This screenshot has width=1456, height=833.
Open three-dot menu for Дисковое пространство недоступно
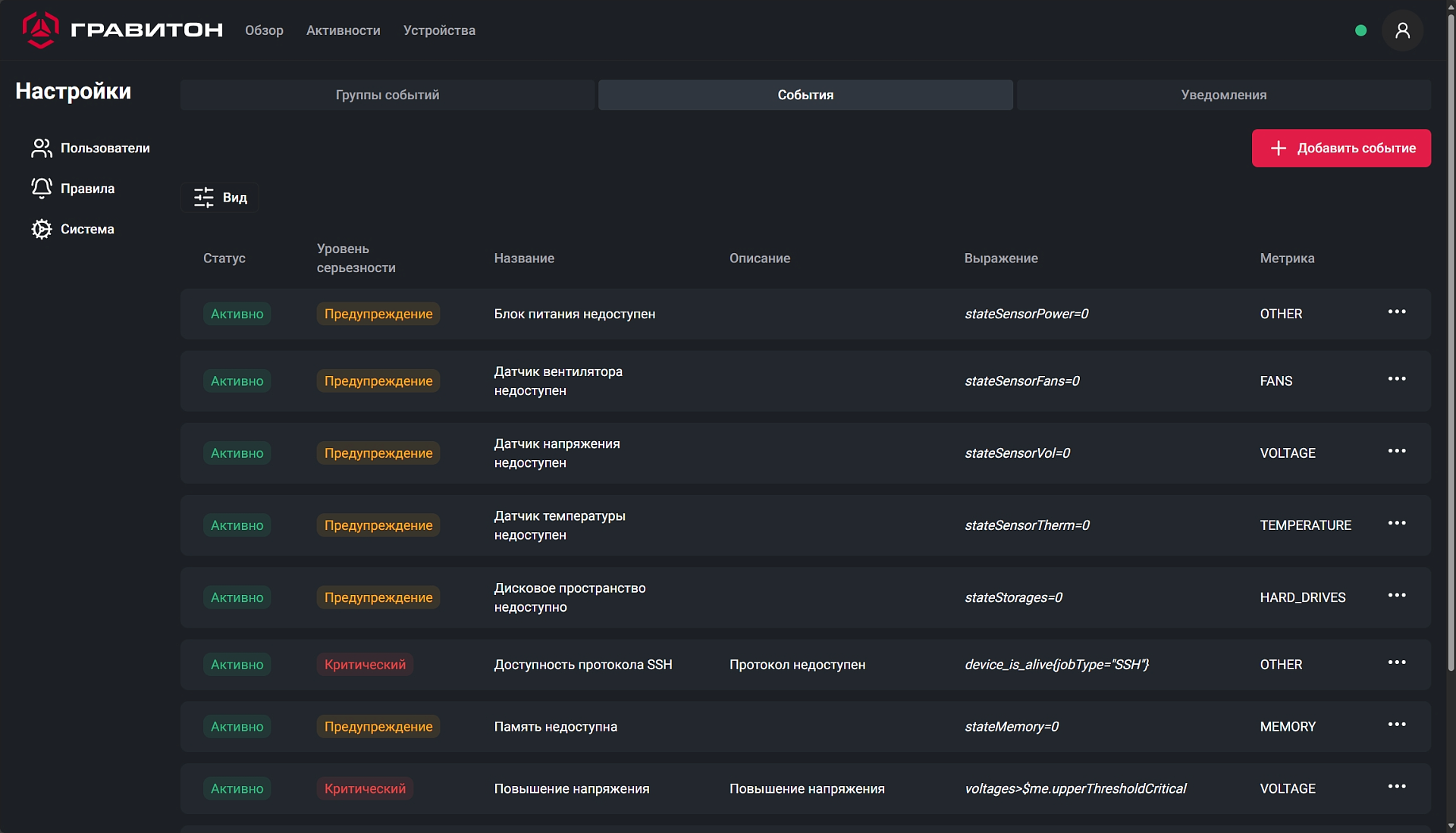click(1396, 596)
